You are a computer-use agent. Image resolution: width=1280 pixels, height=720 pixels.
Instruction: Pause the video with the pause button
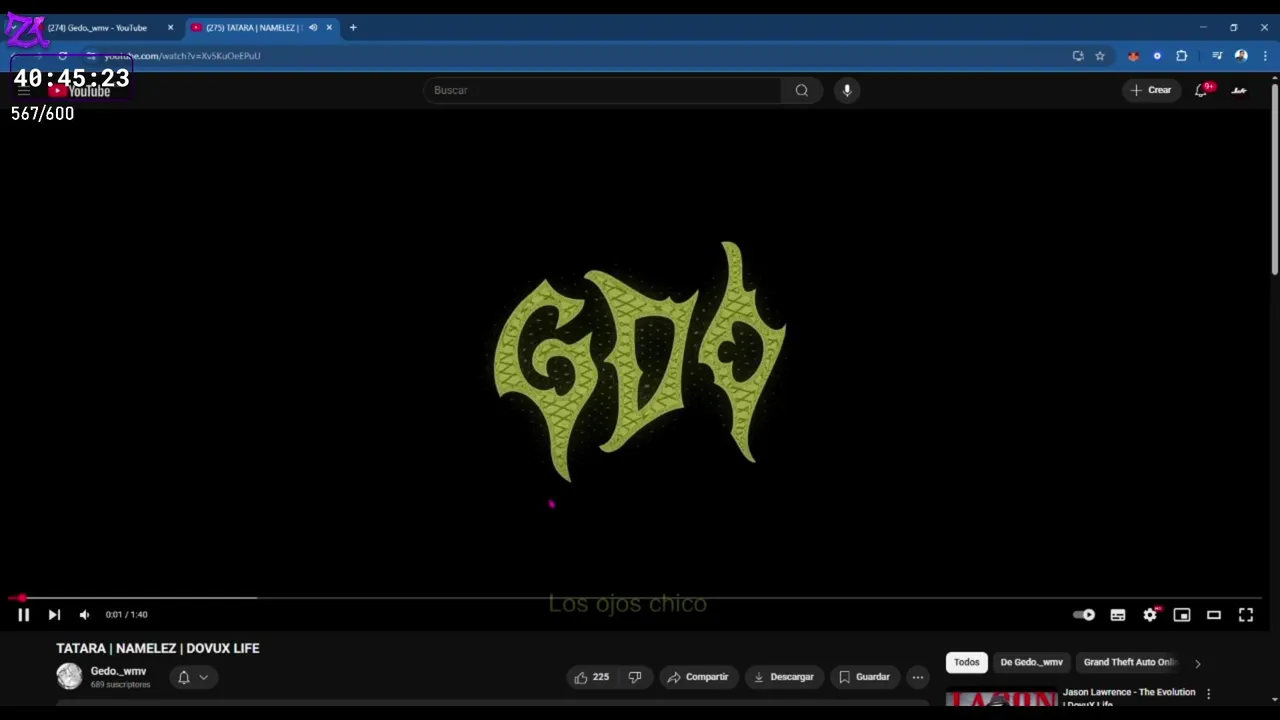coord(23,615)
